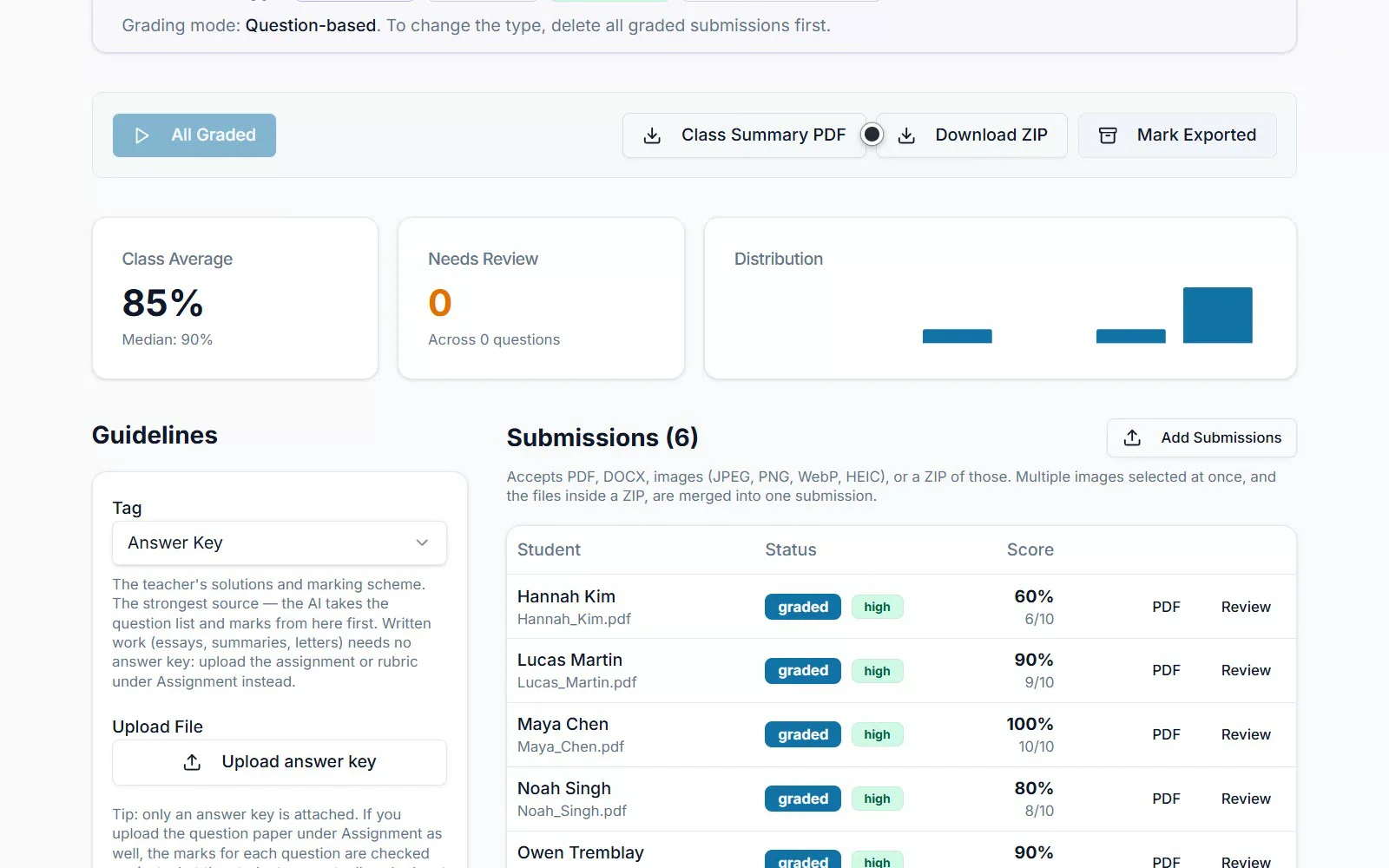Expand the Tag dropdown chevron
The image size is (1389, 868).
coord(422,542)
